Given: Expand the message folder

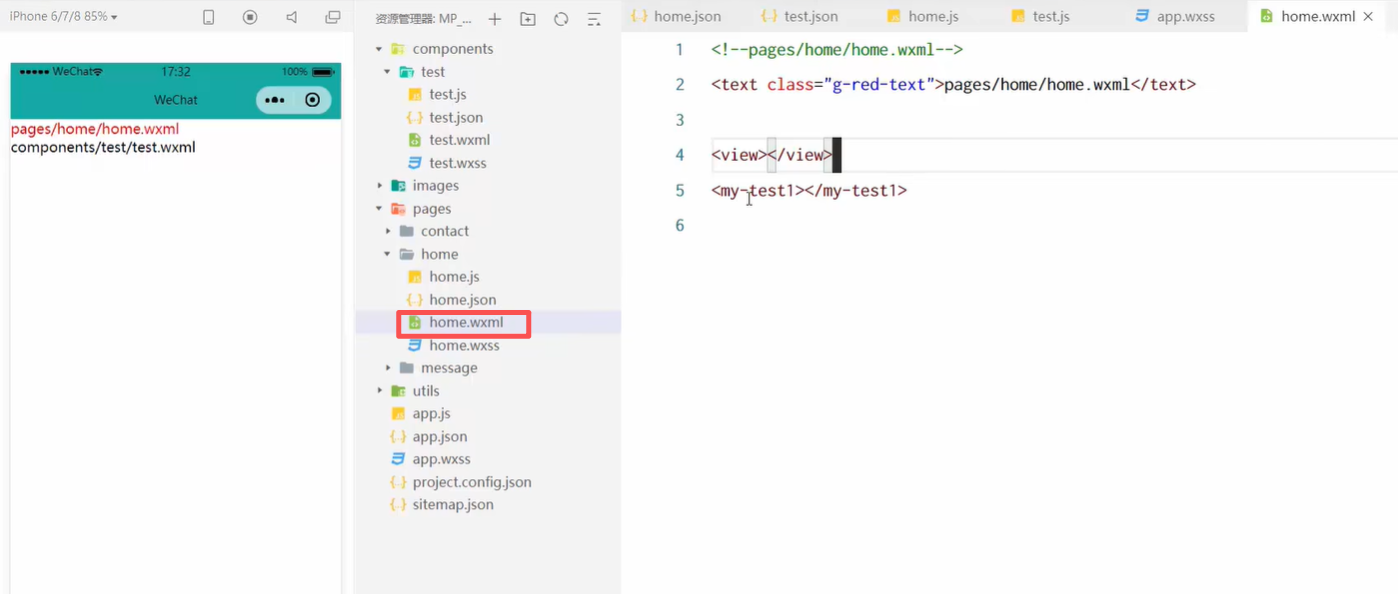Looking at the screenshot, I should click(x=388, y=368).
